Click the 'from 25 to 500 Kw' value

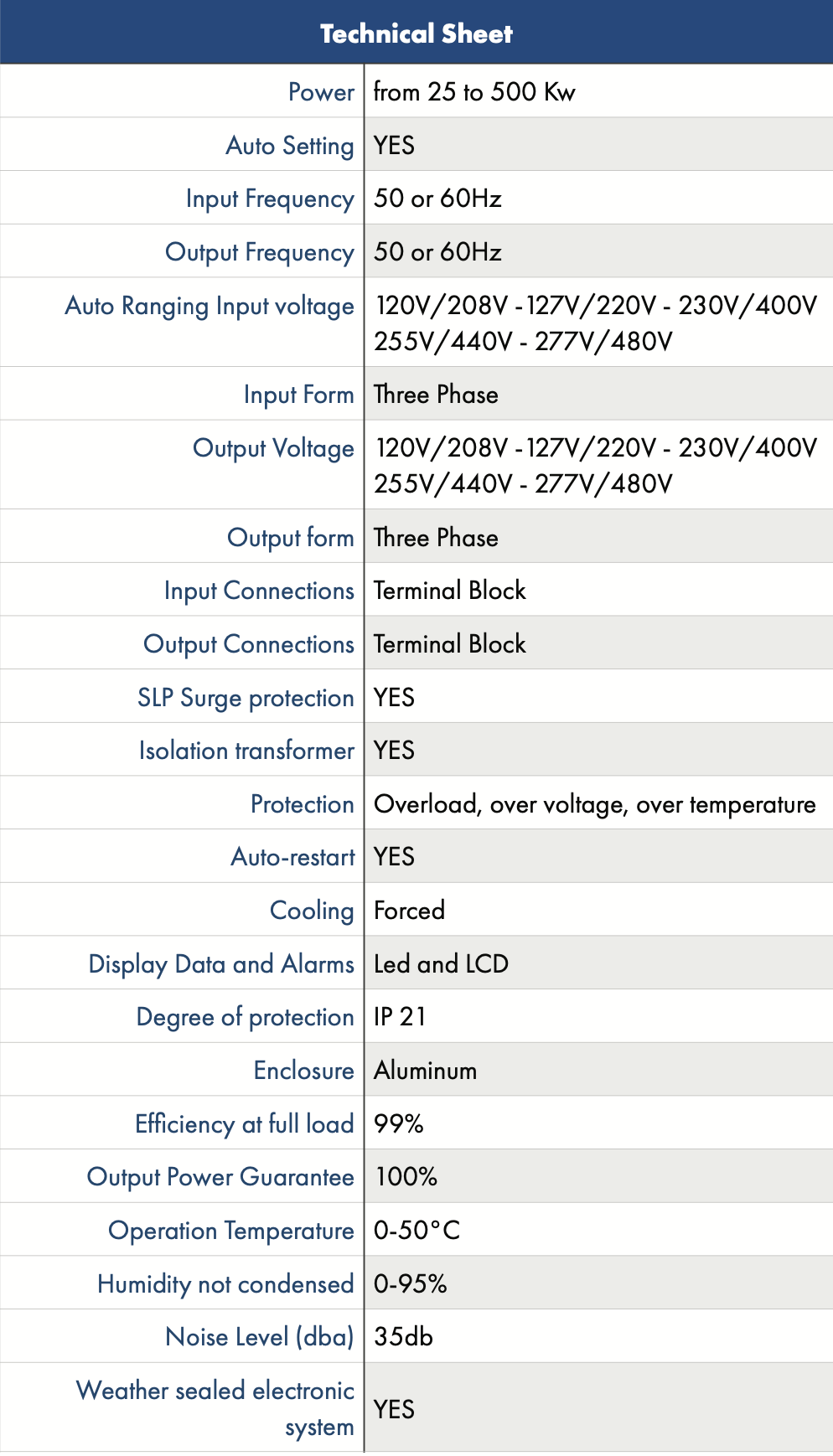474,91
